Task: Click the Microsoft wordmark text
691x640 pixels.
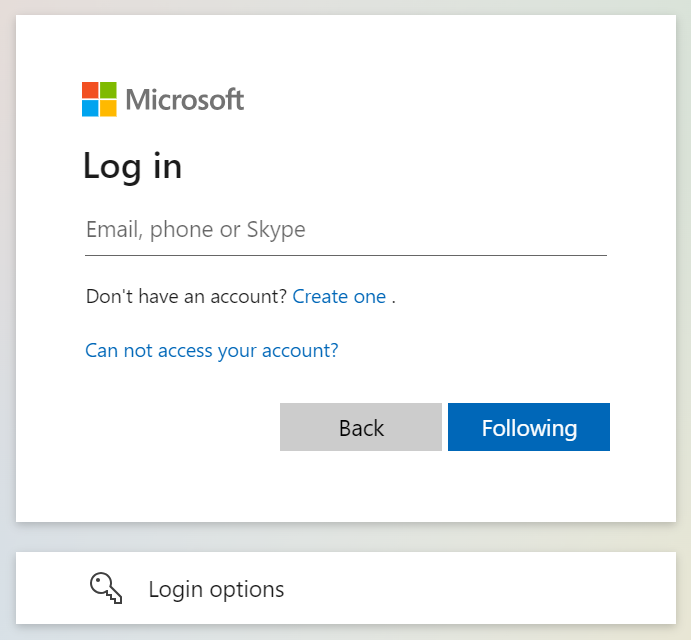Action: (x=185, y=100)
